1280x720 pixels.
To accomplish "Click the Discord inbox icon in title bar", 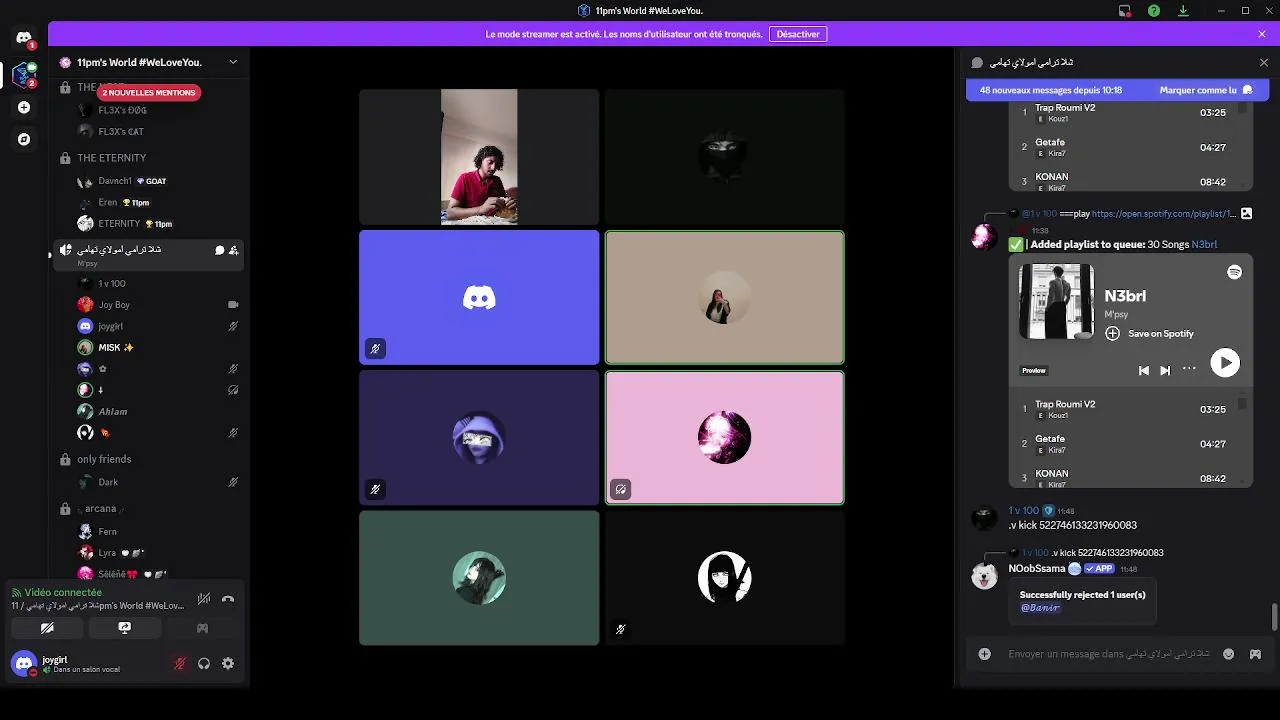I will [x=1125, y=11].
